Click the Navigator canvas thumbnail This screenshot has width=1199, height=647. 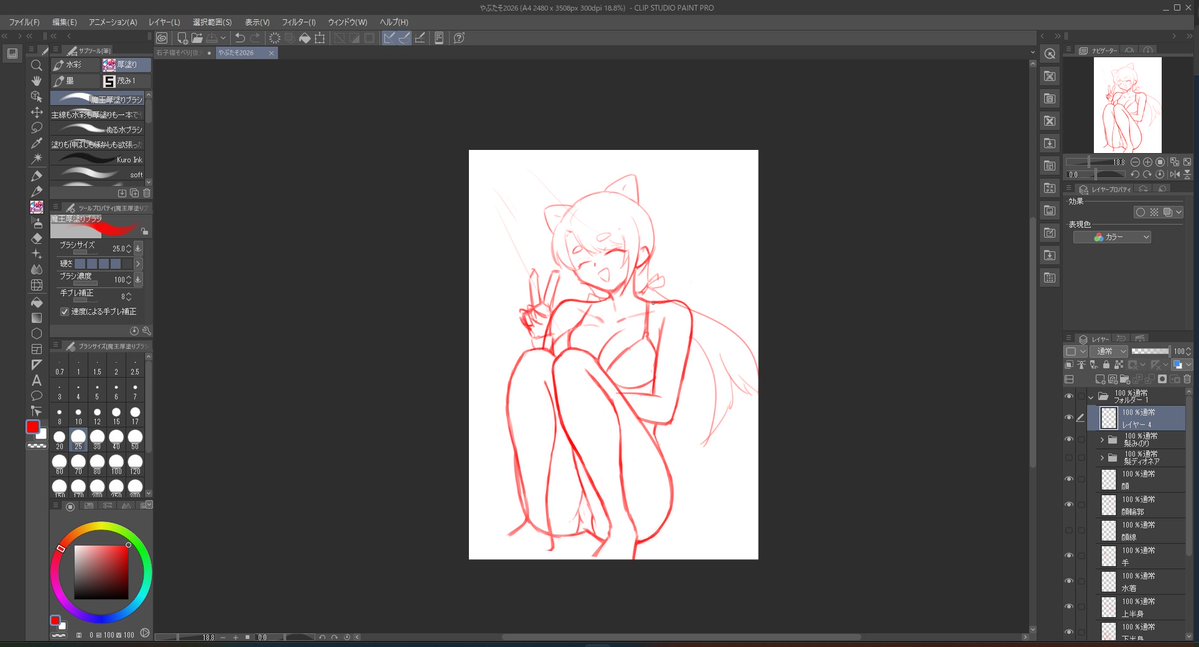pos(1127,105)
